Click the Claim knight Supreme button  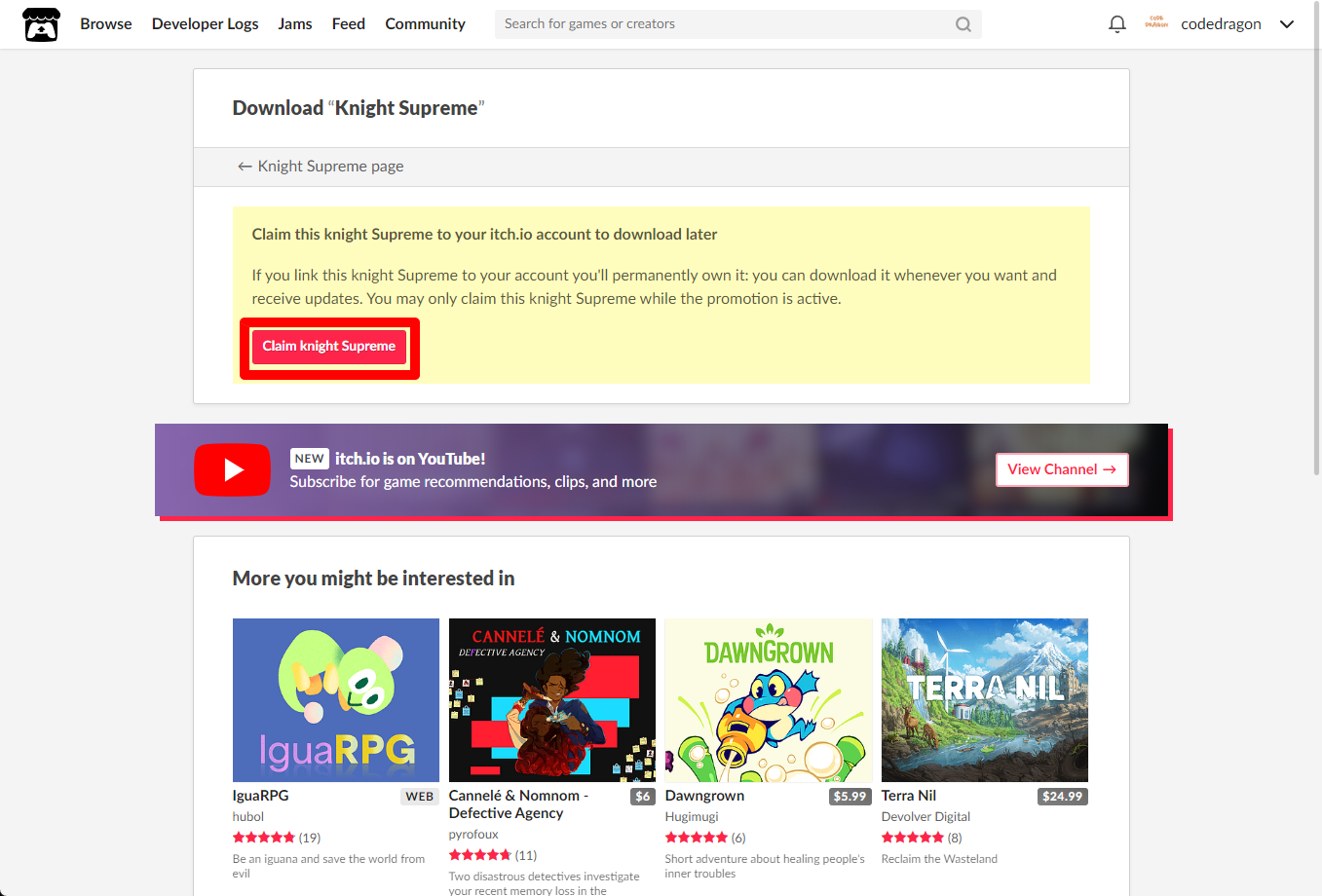coord(328,347)
